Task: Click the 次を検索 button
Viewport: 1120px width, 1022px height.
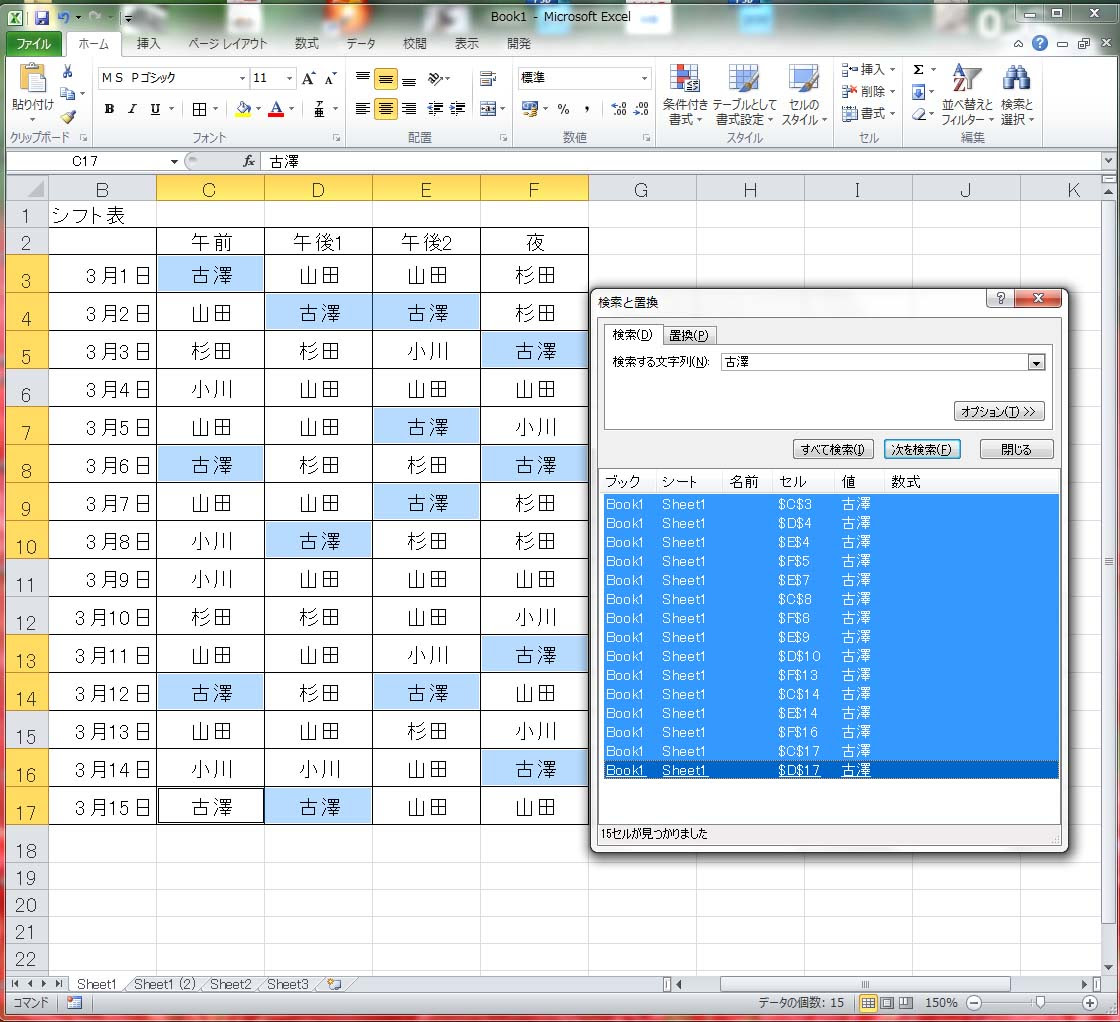Action: [x=921, y=449]
